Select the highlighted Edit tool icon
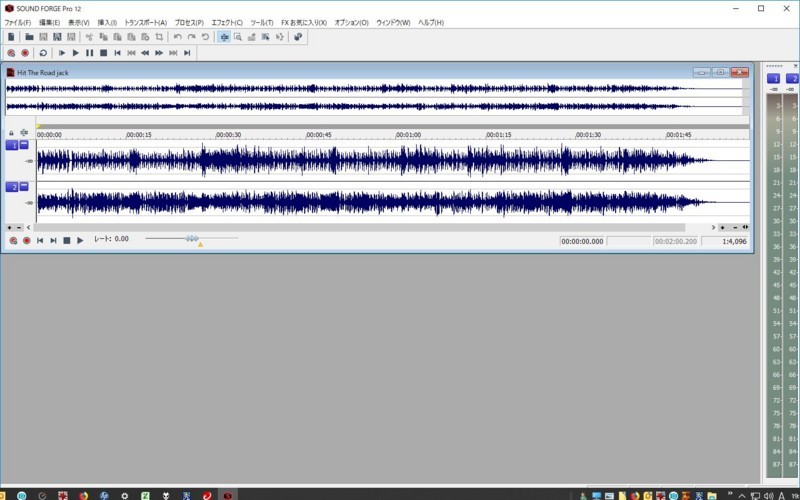Image resolution: width=800 pixels, height=500 pixels. (224, 37)
